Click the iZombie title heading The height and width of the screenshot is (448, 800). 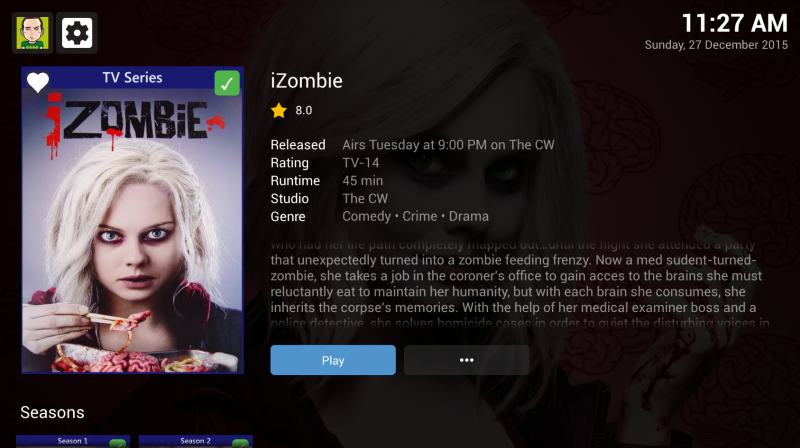coord(306,81)
